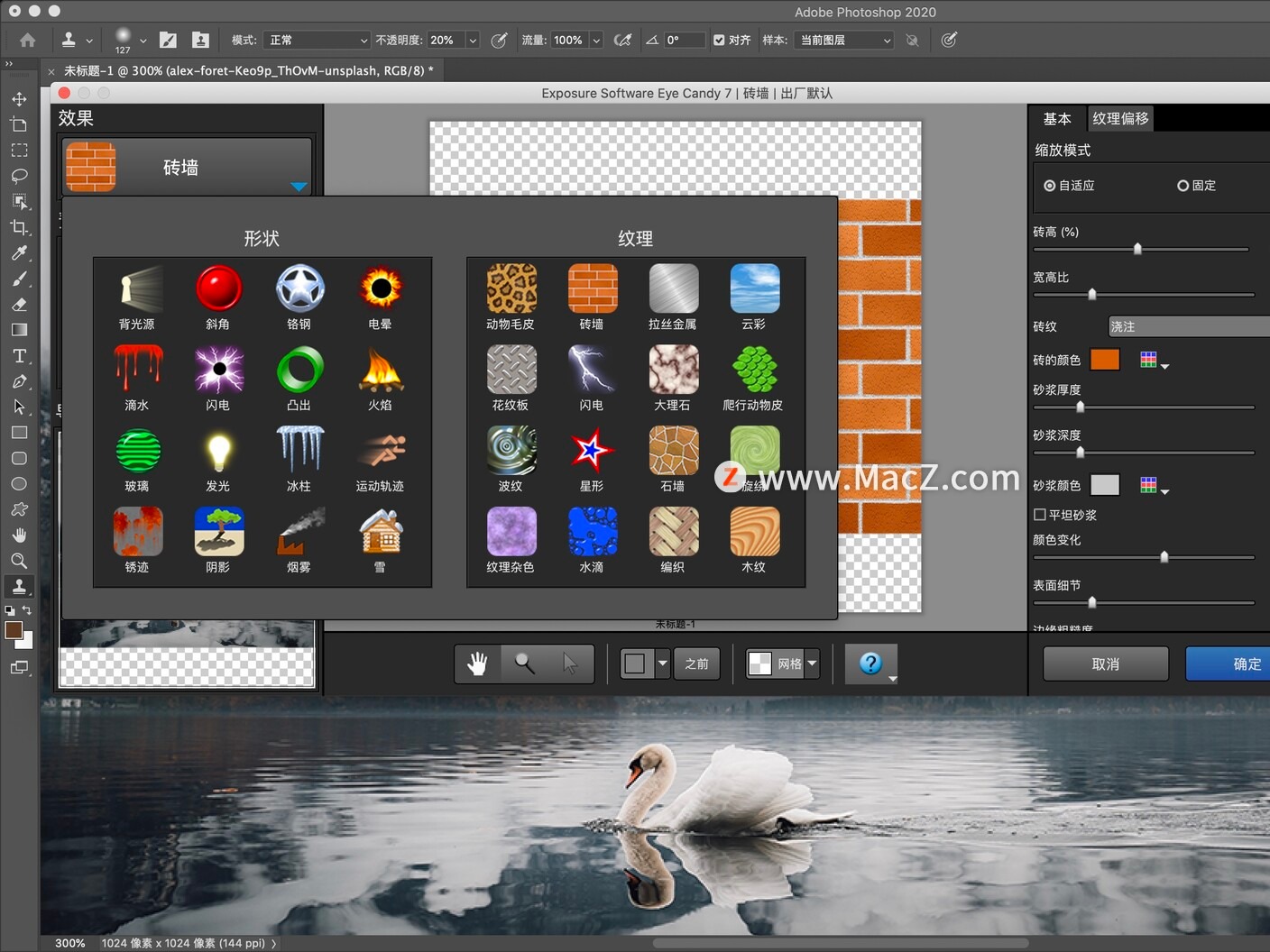Select the 固定 scaling mode radio button
The height and width of the screenshot is (952, 1270).
pyautogui.click(x=1183, y=186)
